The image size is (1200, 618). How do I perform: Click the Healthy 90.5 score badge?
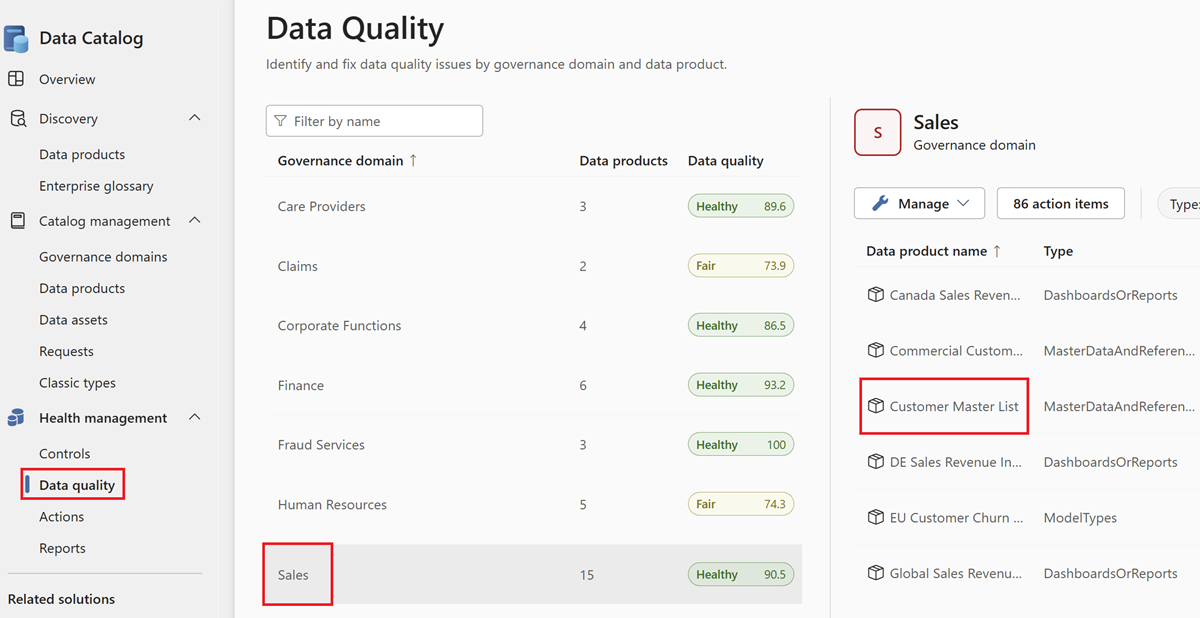pyautogui.click(x=740, y=574)
